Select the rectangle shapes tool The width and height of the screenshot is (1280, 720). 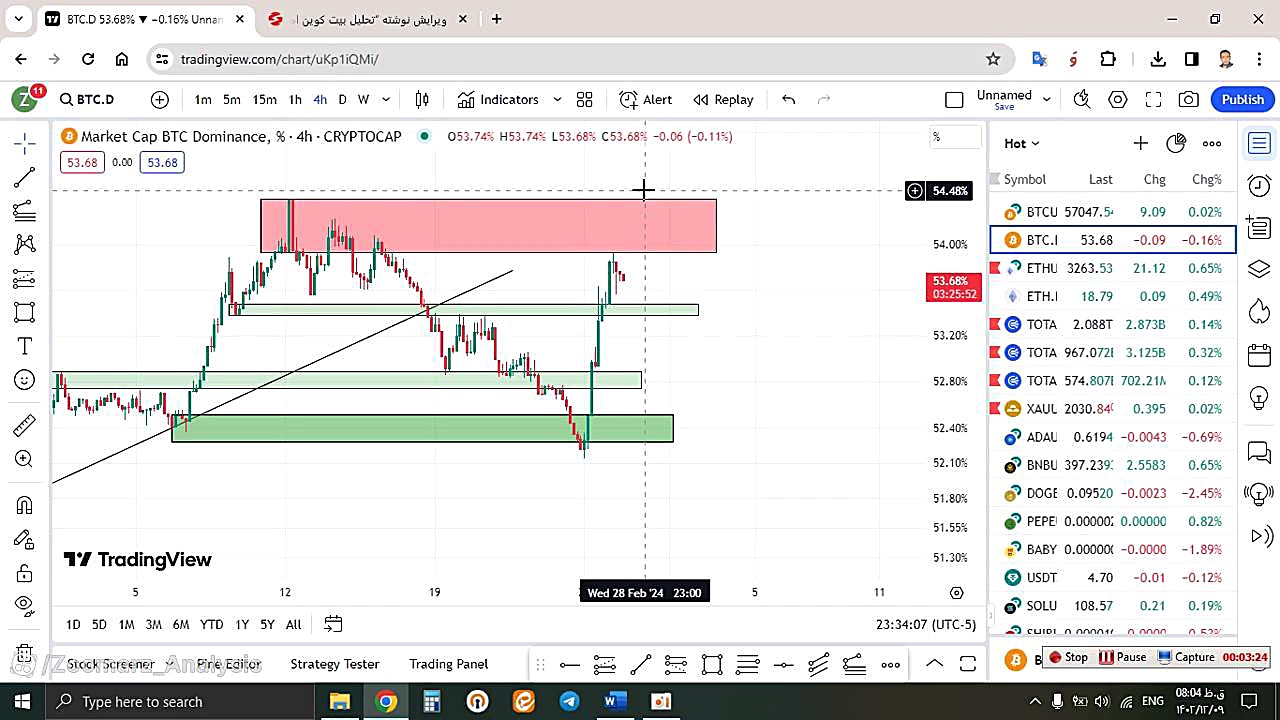tap(25, 312)
